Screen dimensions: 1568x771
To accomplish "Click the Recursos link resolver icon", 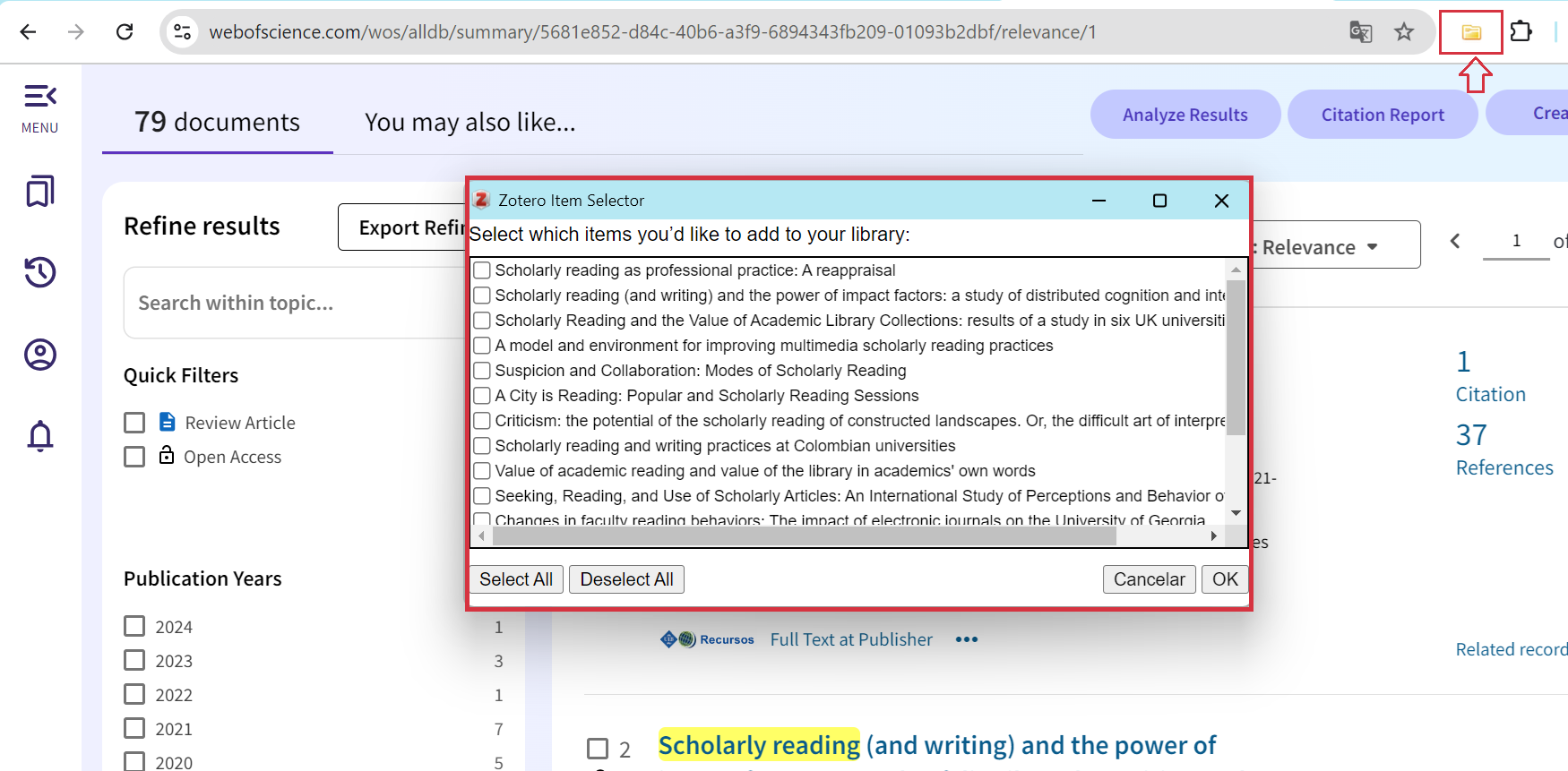I will (707, 639).
